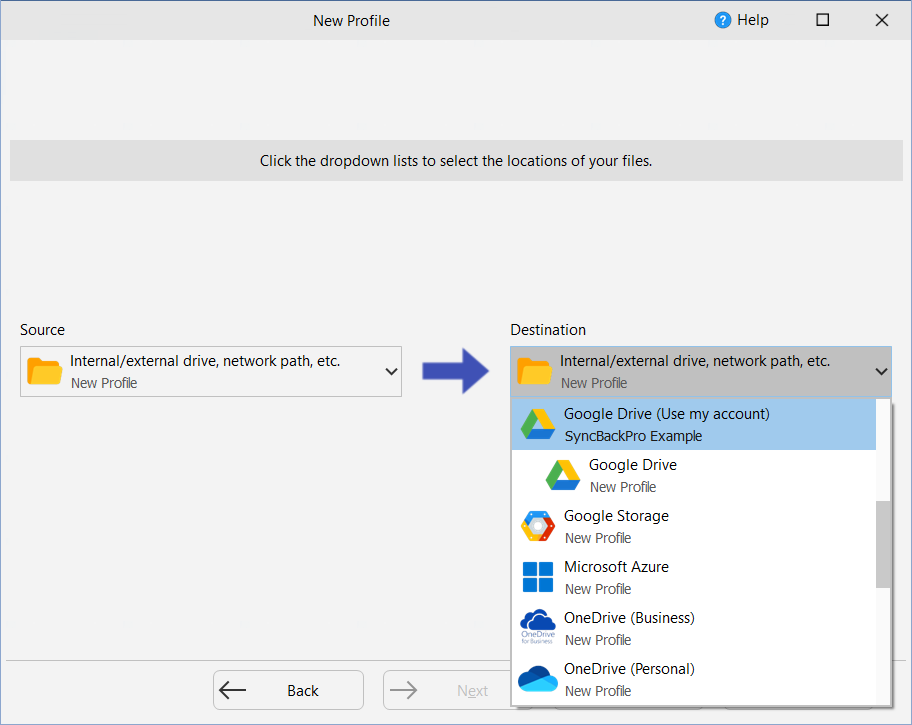Expand the Source location dropdown

[390, 371]
